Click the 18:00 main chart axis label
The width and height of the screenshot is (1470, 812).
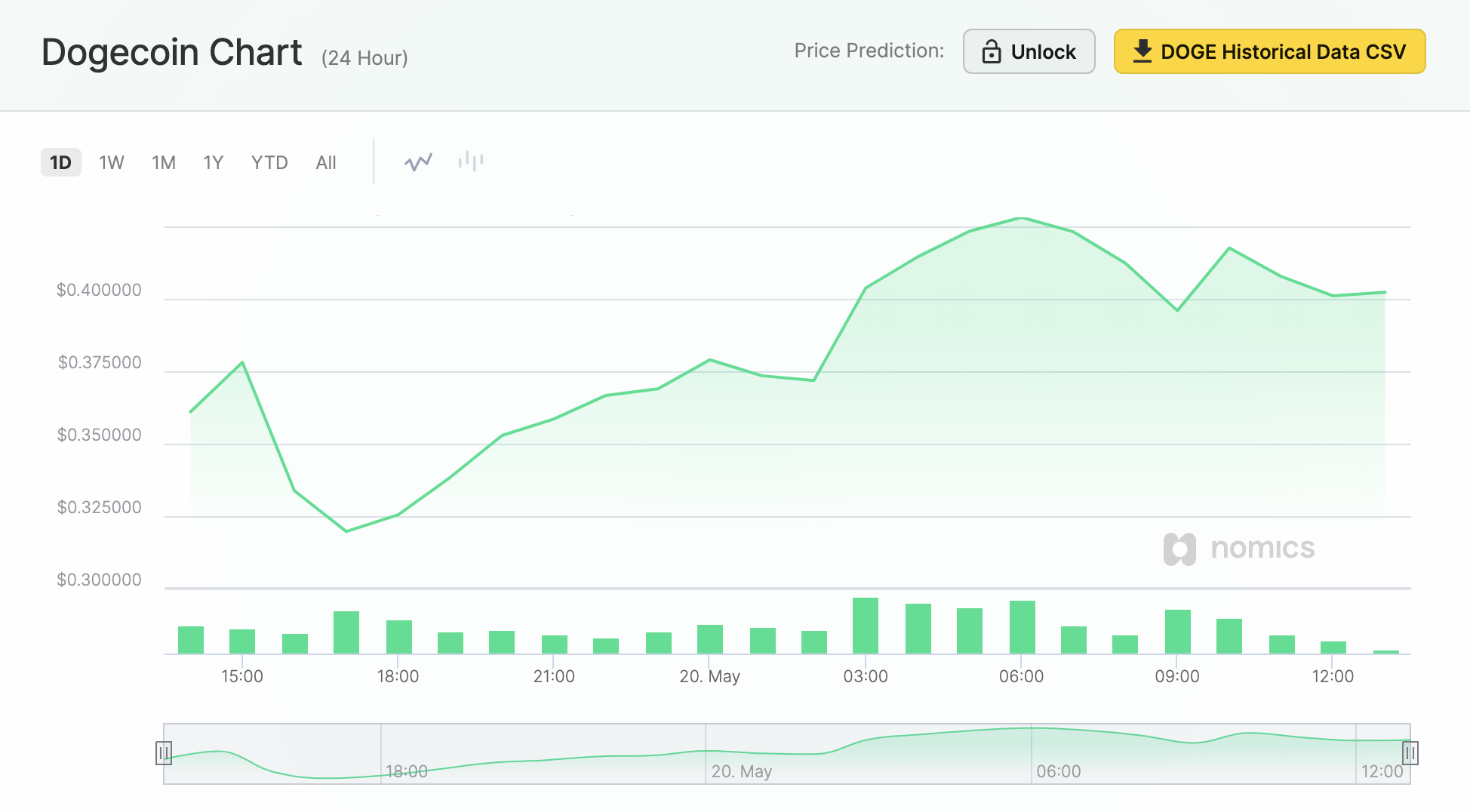(x=398, y=676)
